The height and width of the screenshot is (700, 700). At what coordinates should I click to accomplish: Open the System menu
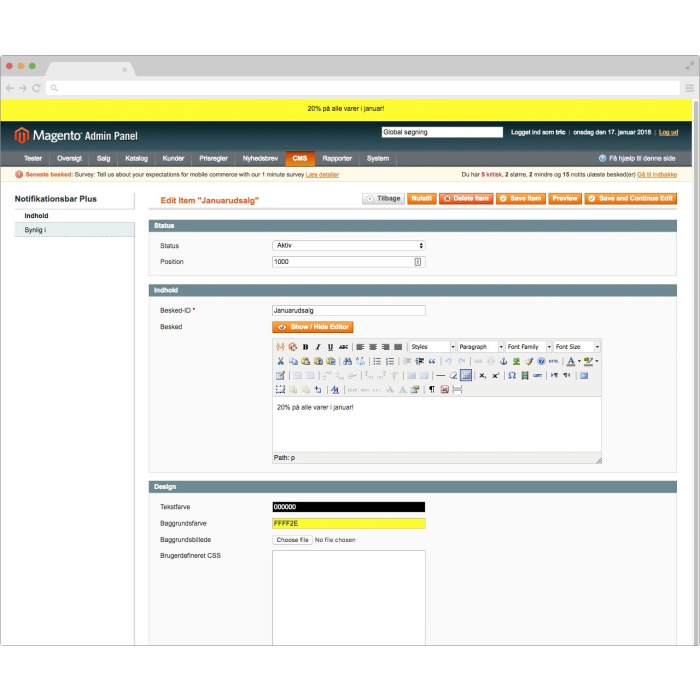click(378, 158)
